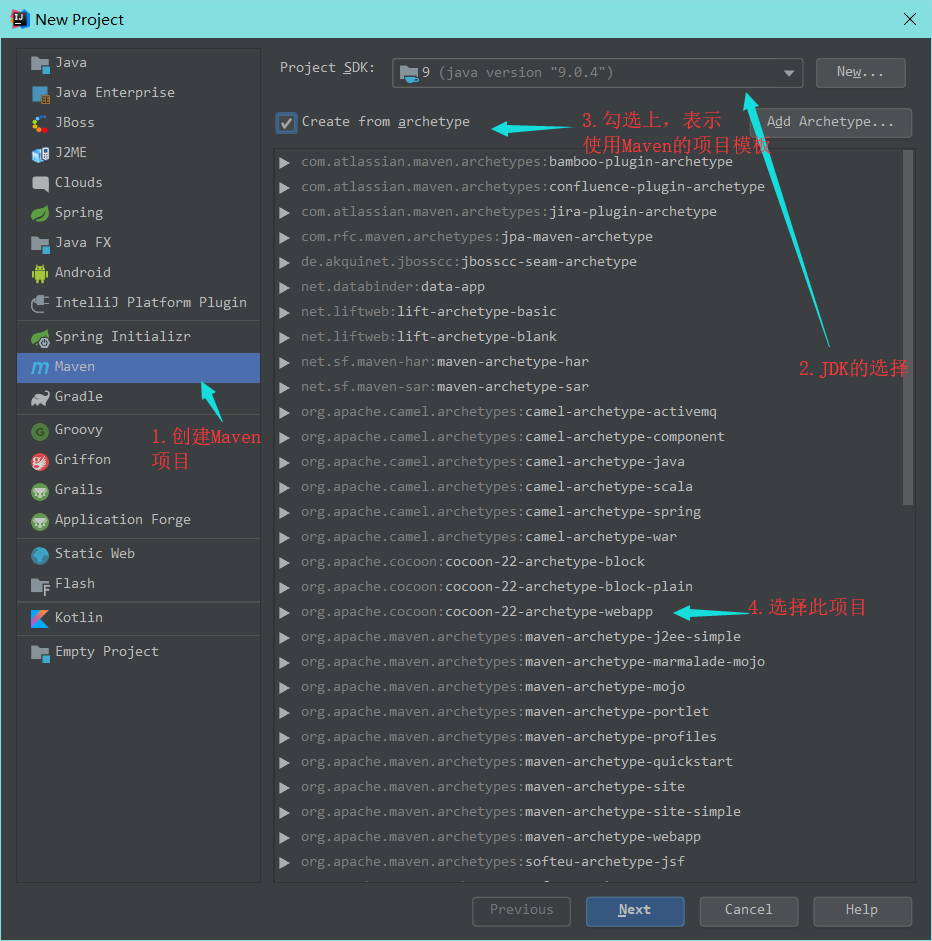Click the J2ME icon

(x=40, y=154)
